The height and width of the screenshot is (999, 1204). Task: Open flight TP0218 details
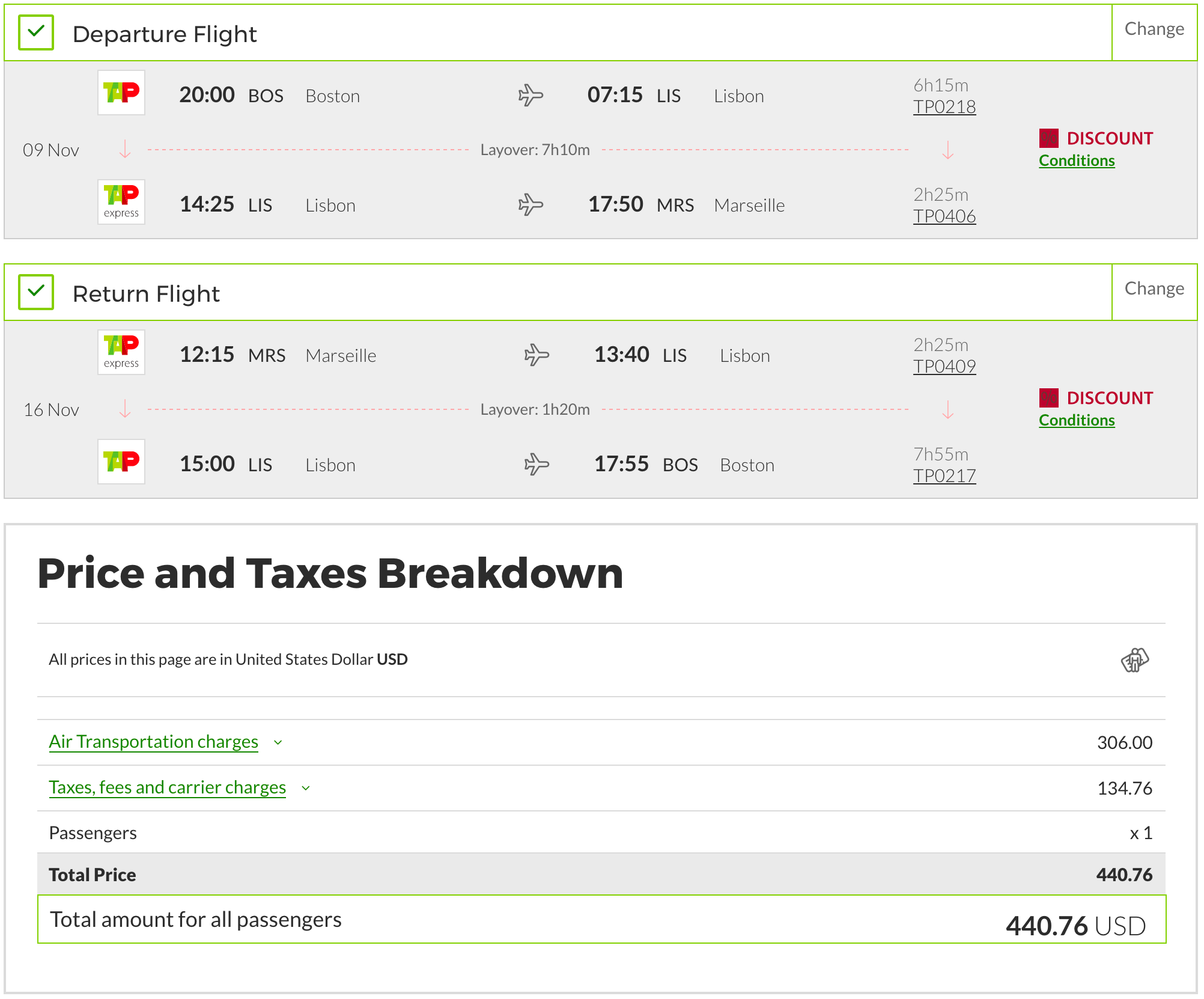click(944, 107)
